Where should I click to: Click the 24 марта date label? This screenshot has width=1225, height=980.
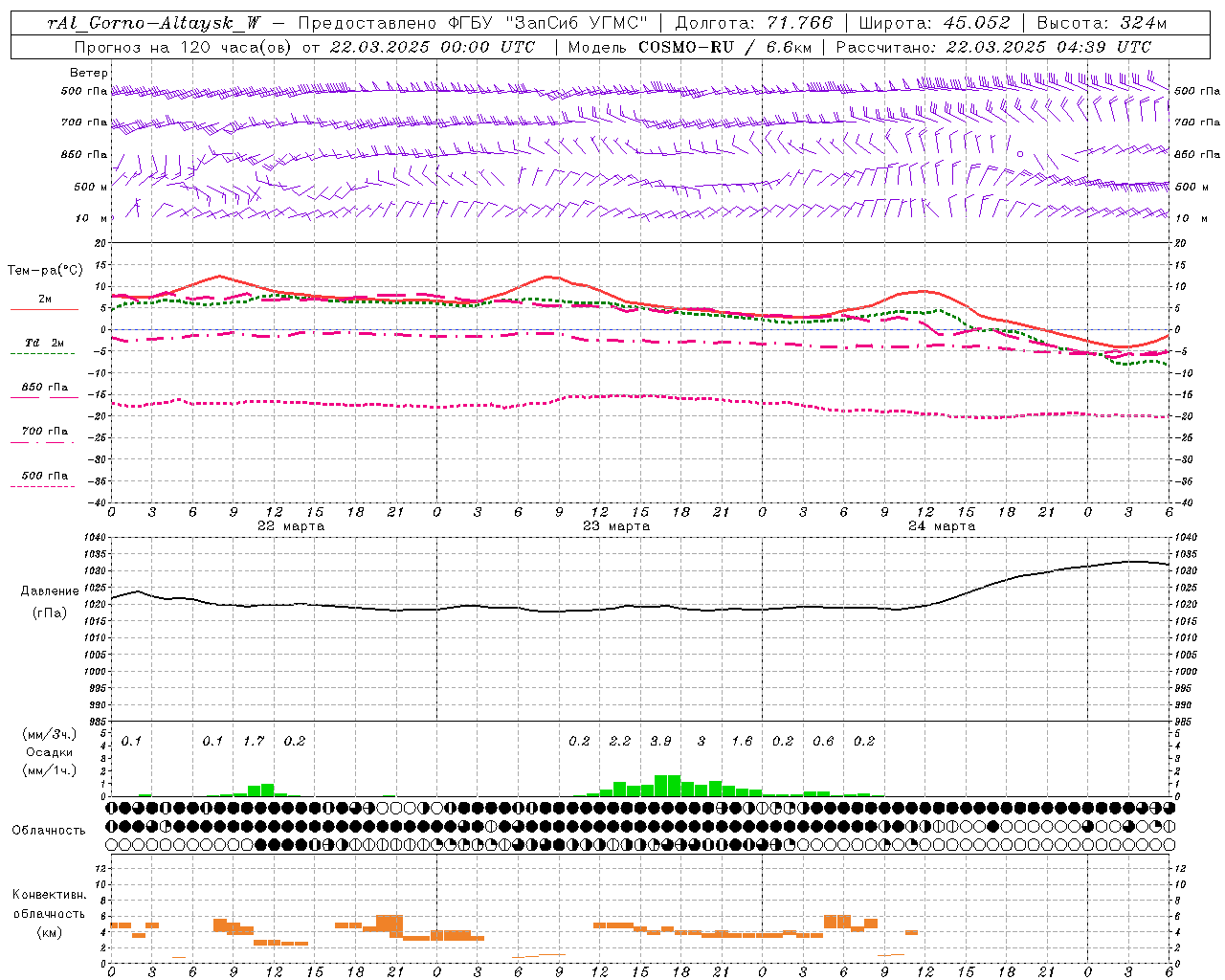tap(942, 526)
